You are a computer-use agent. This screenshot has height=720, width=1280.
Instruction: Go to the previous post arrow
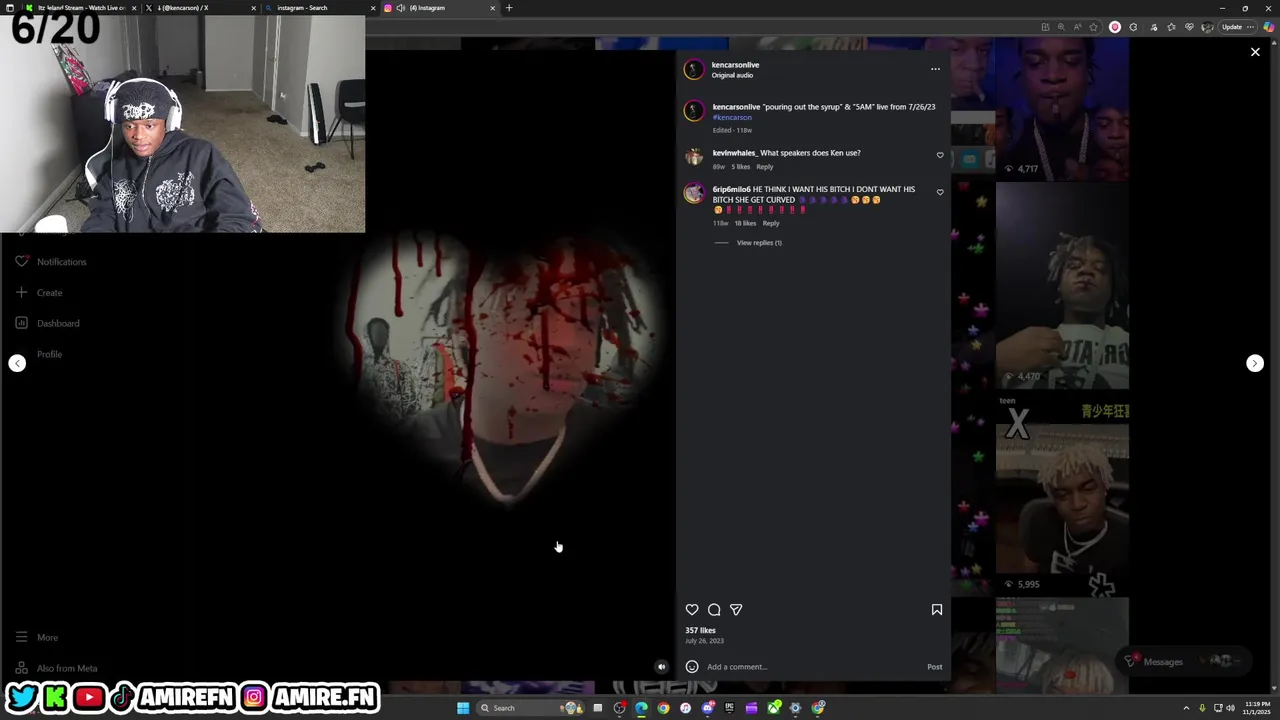click(x=17, y=363)
